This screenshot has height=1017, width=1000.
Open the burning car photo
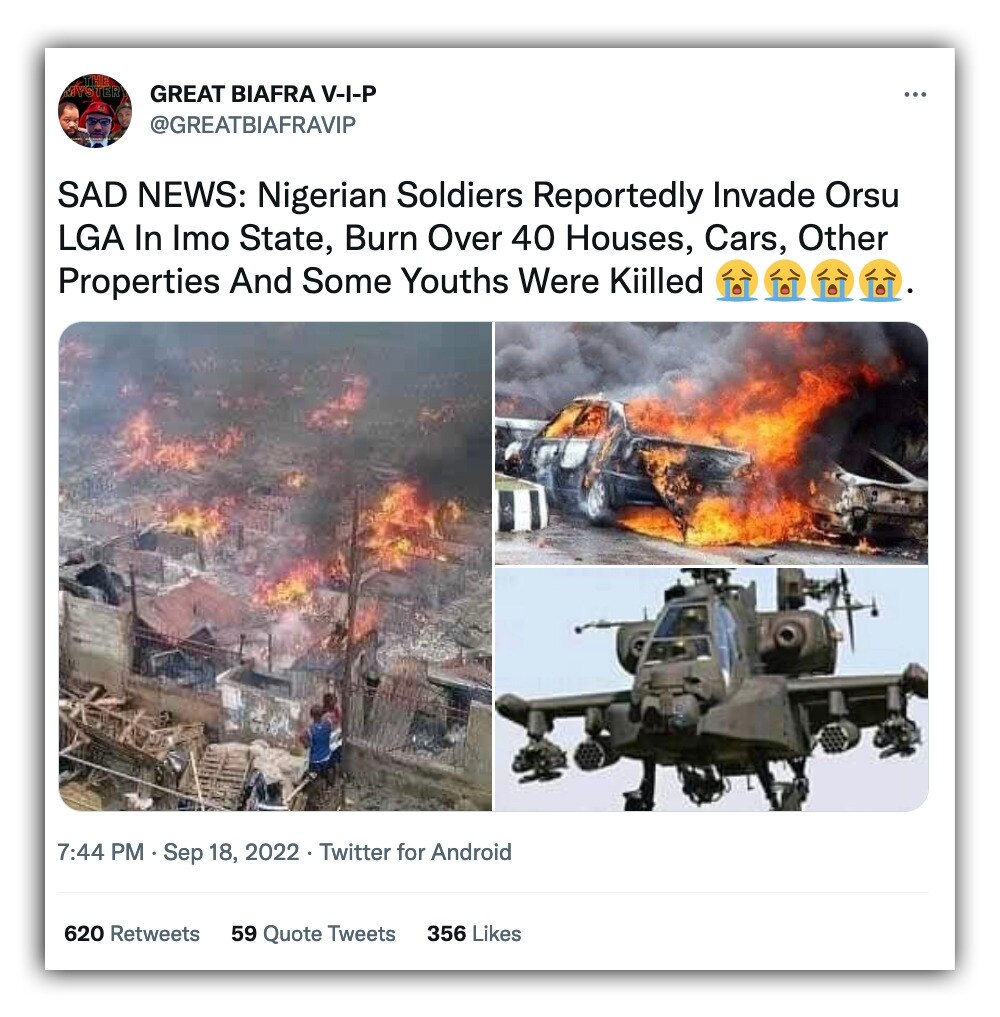pyautogui.click(x=711, y=443)
